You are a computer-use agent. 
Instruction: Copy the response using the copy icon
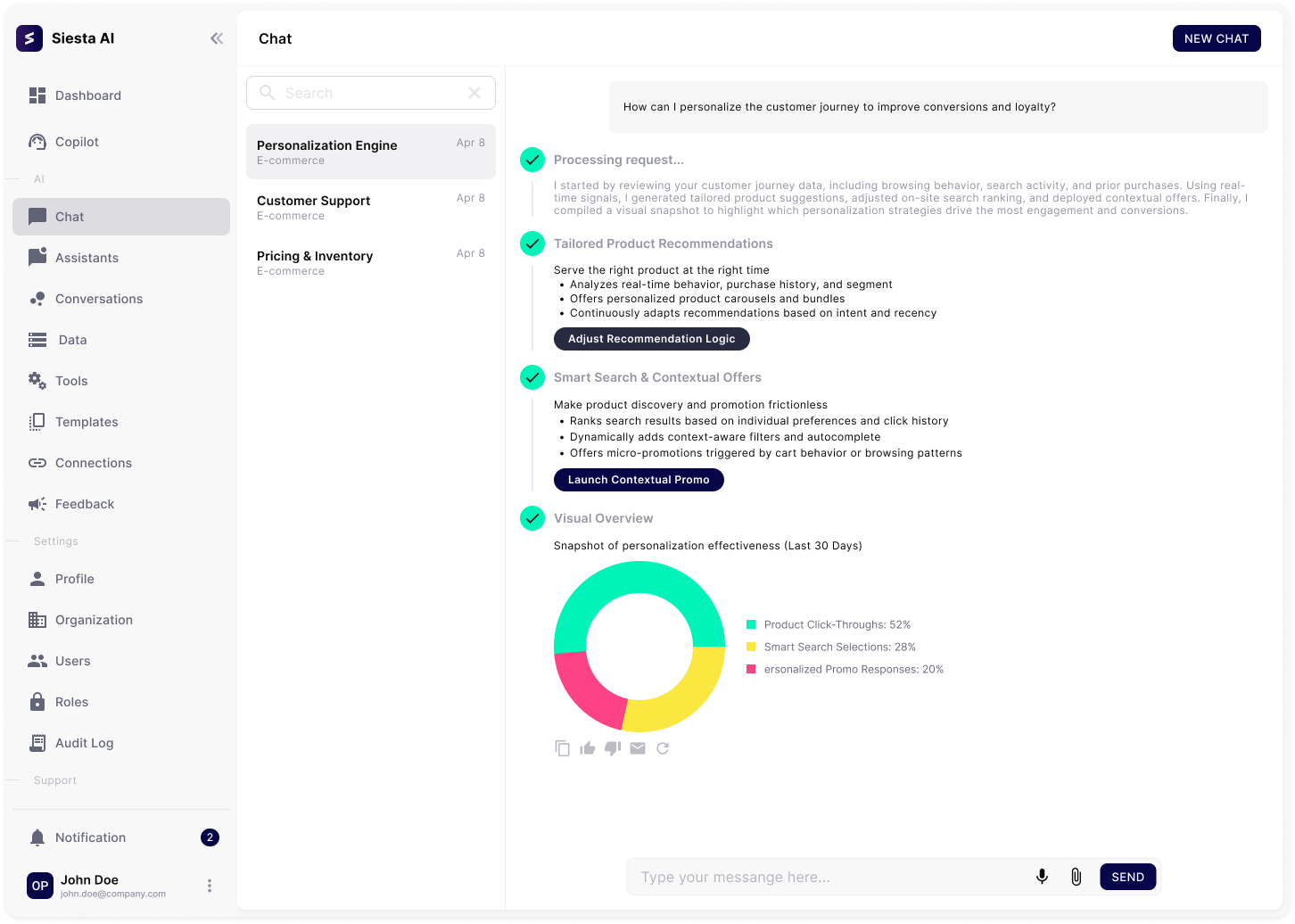[x=562, y=748]
